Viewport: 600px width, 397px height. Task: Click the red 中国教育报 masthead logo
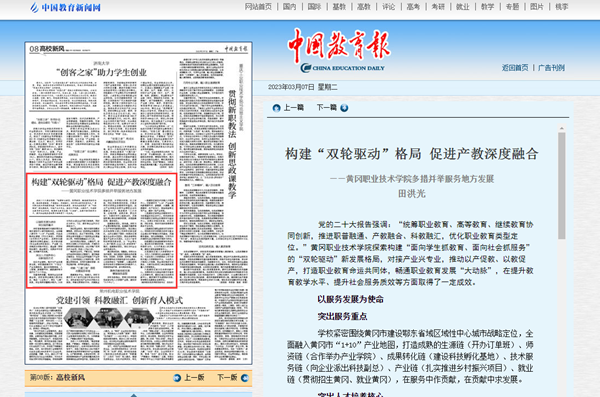coord(339,45)
